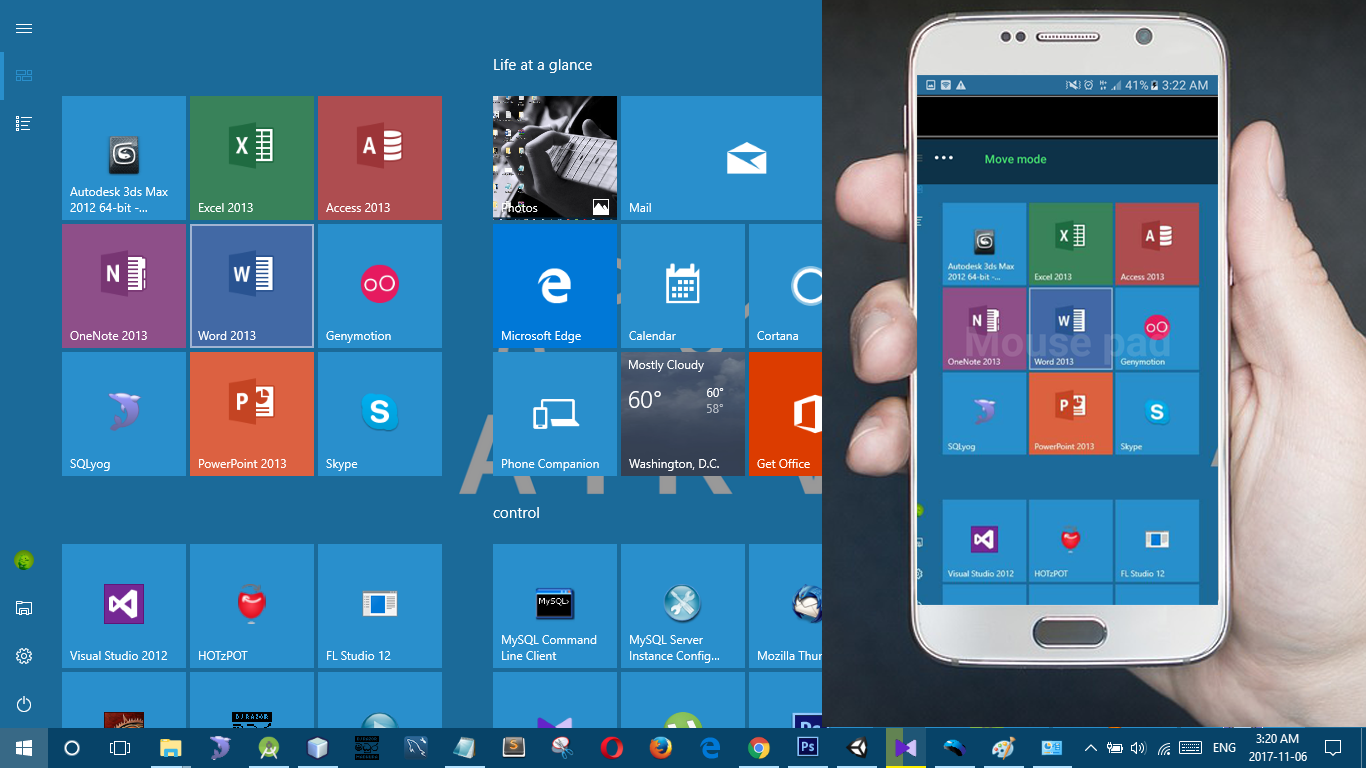The height and width of the screenshot is (768, 1366).
Task: Open SQLyog dolphin icon on the taskbar
Action: coord(220,748)
